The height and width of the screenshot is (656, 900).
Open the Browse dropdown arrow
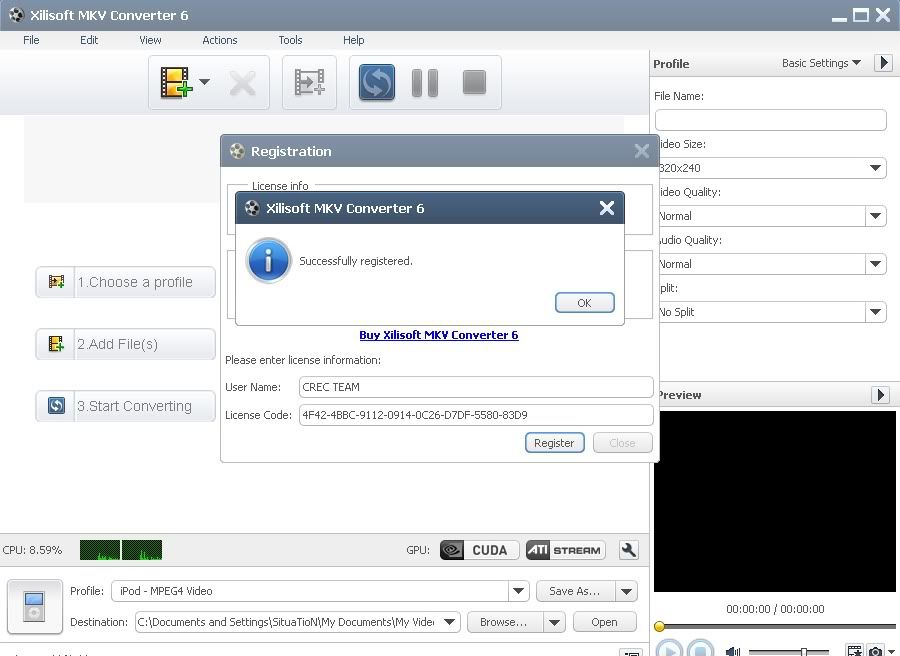(x=554, y=622)
